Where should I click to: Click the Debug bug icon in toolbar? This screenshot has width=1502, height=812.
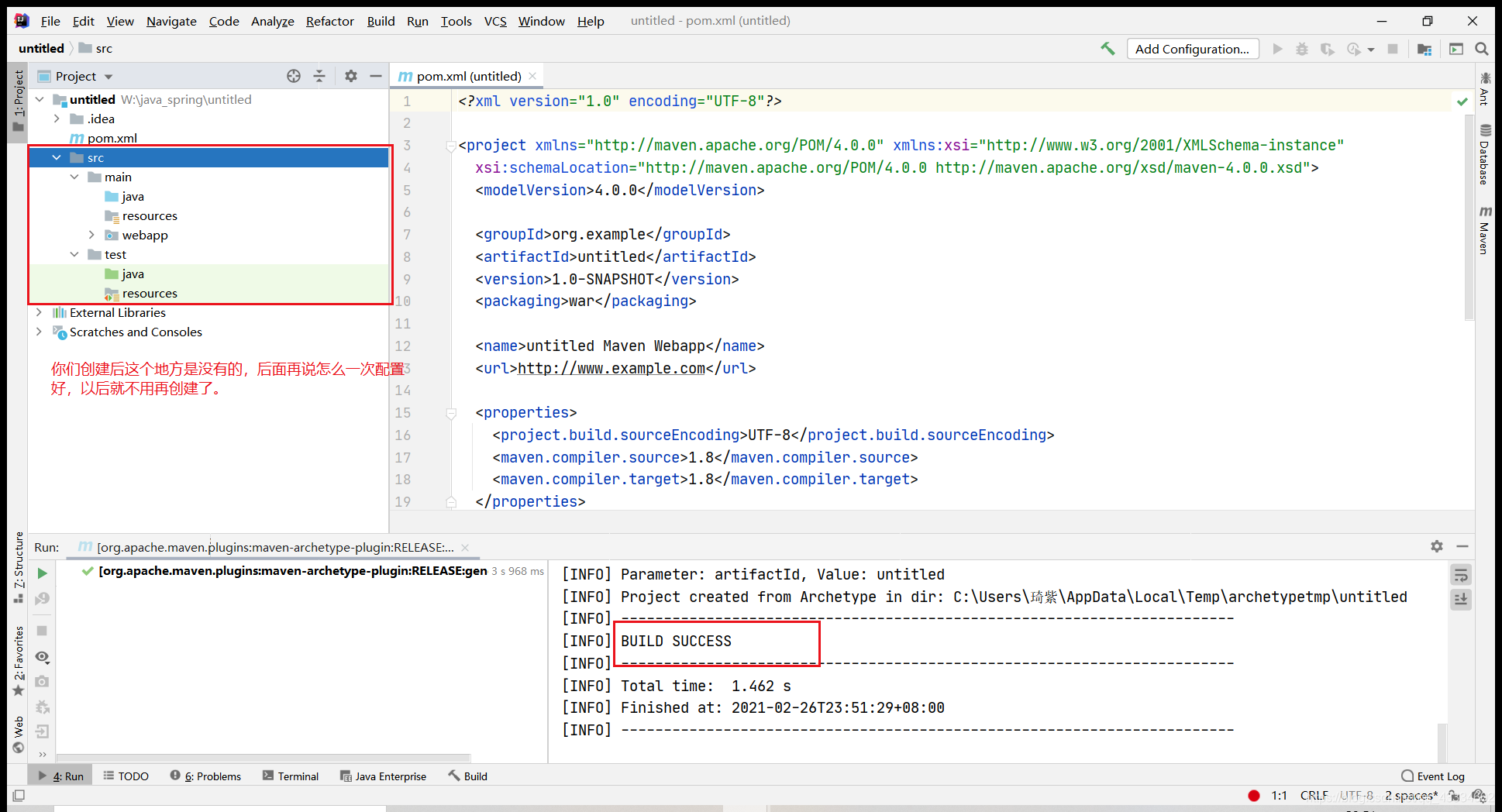coord(1302,49)
